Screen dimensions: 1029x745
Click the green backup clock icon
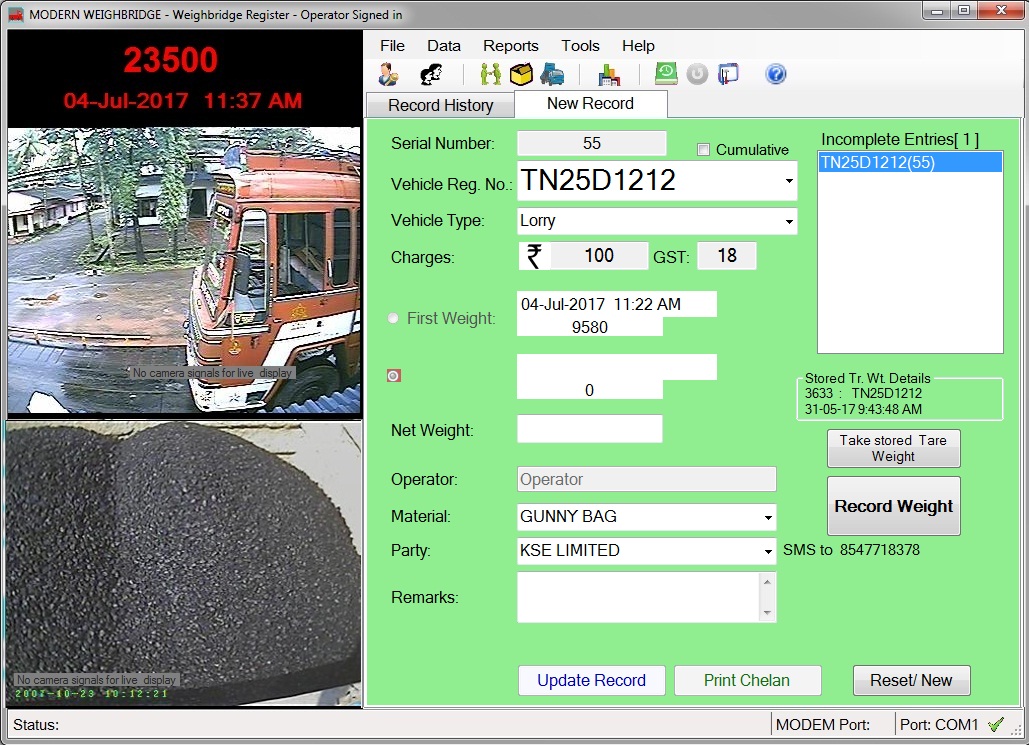coord(666,74)
